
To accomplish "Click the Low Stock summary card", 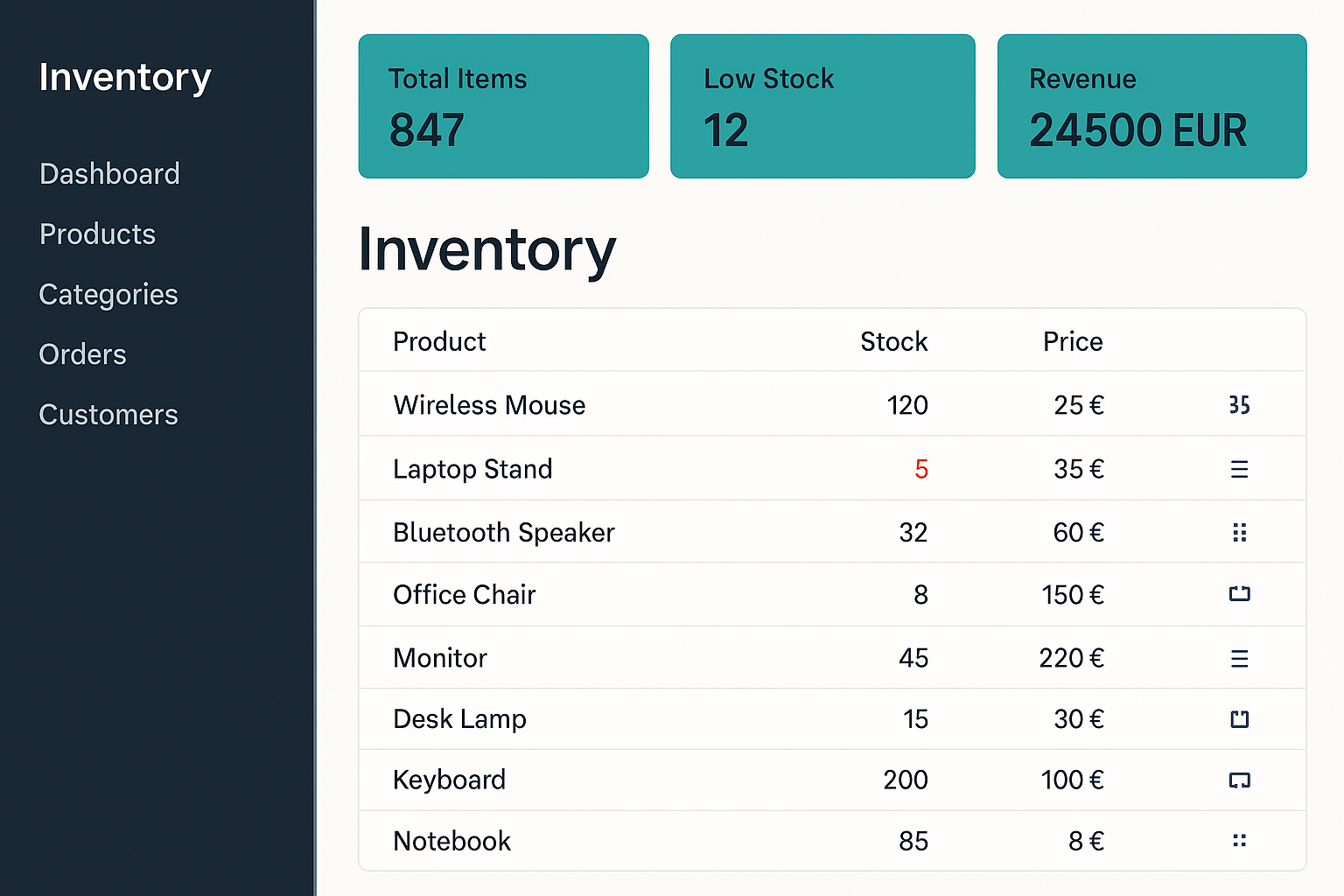I will click(x=822, y=106).
